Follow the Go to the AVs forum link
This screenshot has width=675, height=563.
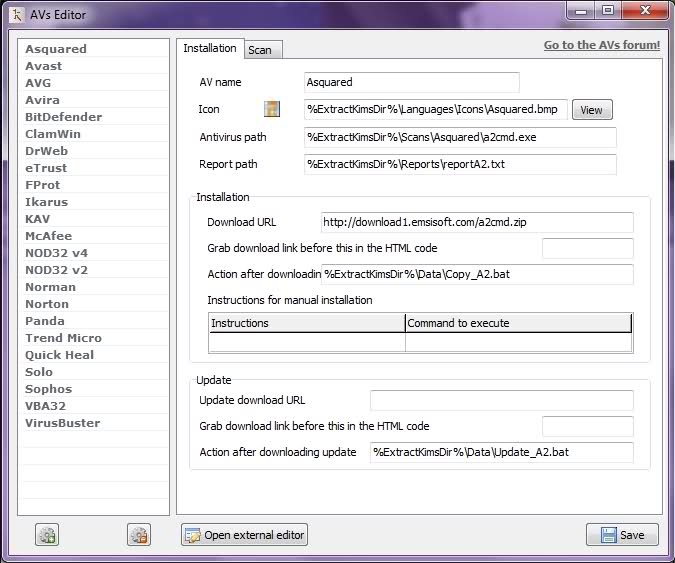(x=601, y=45)
